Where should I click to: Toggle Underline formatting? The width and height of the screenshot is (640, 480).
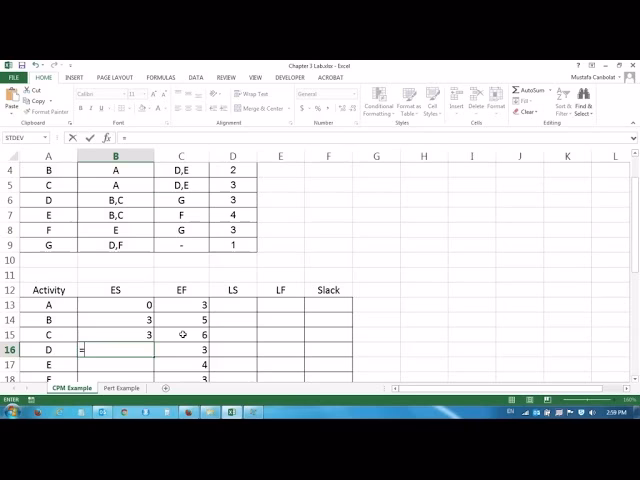coord(101,108)
